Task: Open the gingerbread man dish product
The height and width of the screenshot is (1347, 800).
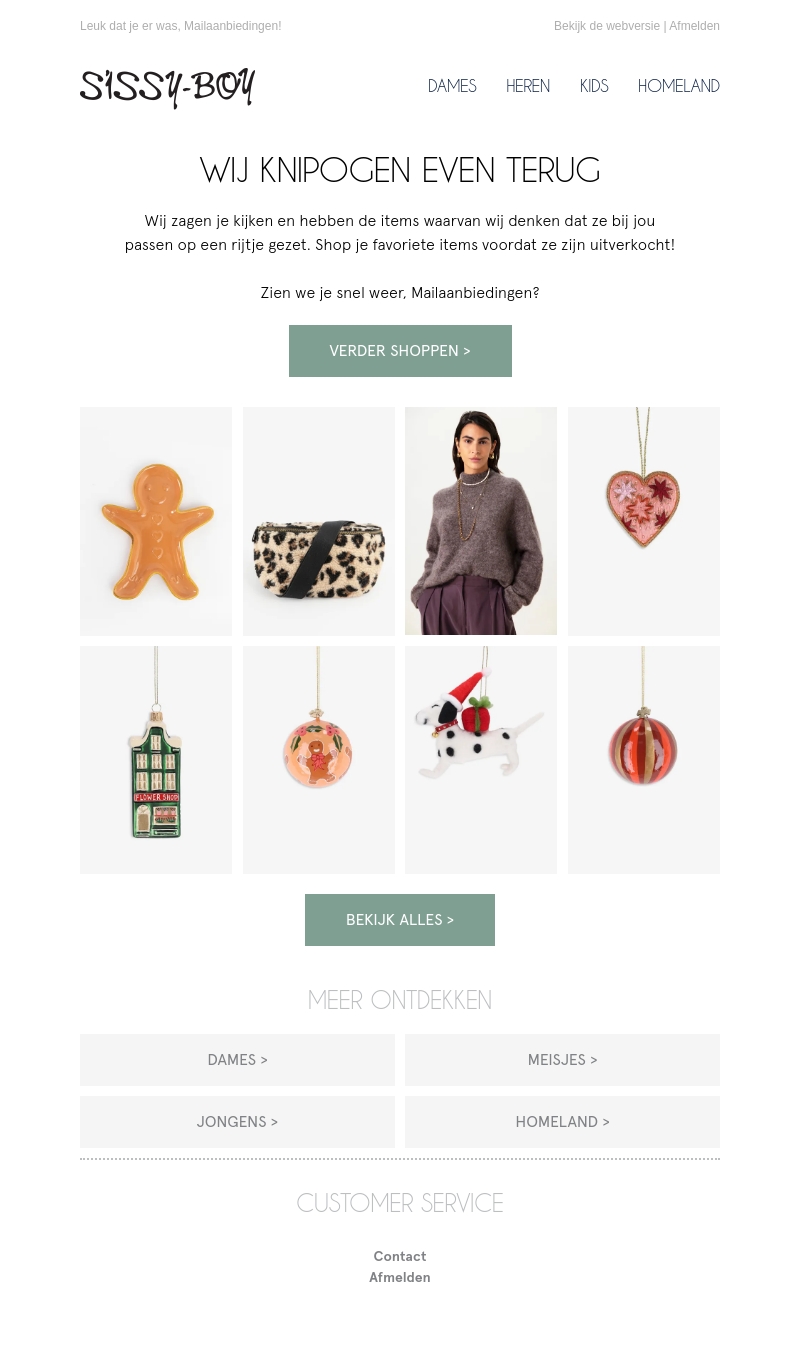Action: 156,521
